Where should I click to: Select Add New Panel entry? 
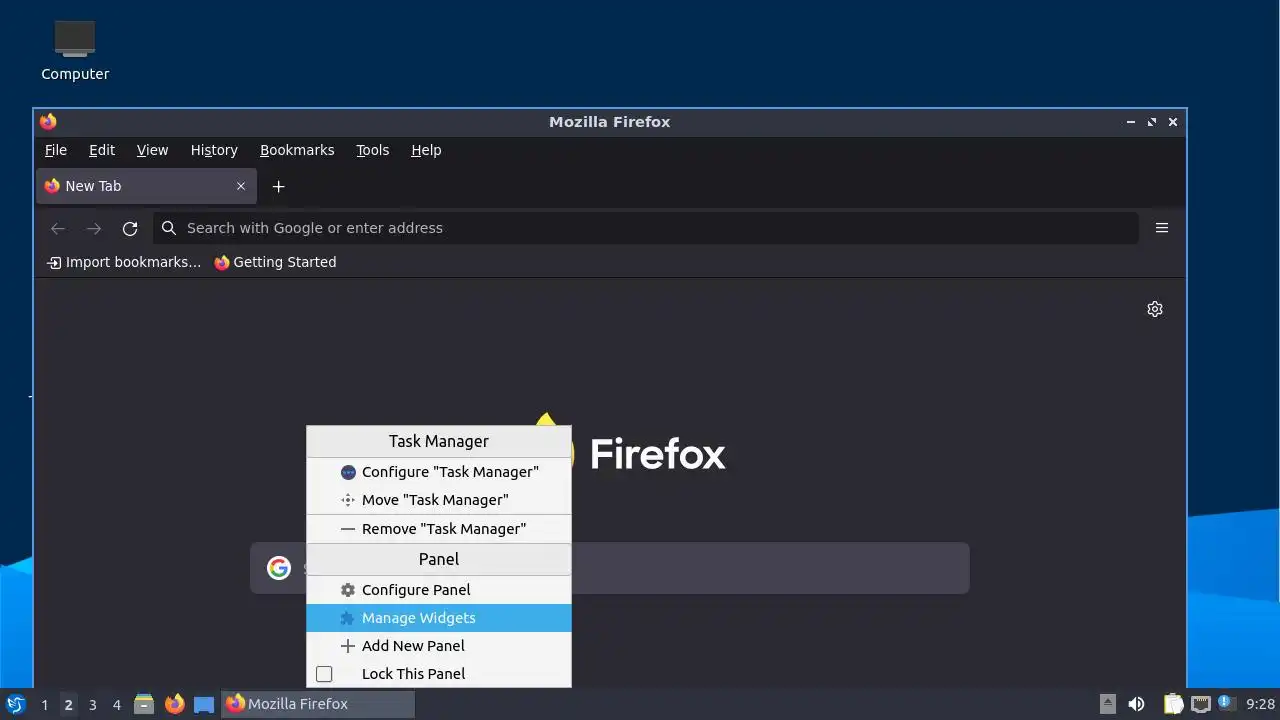439,646
